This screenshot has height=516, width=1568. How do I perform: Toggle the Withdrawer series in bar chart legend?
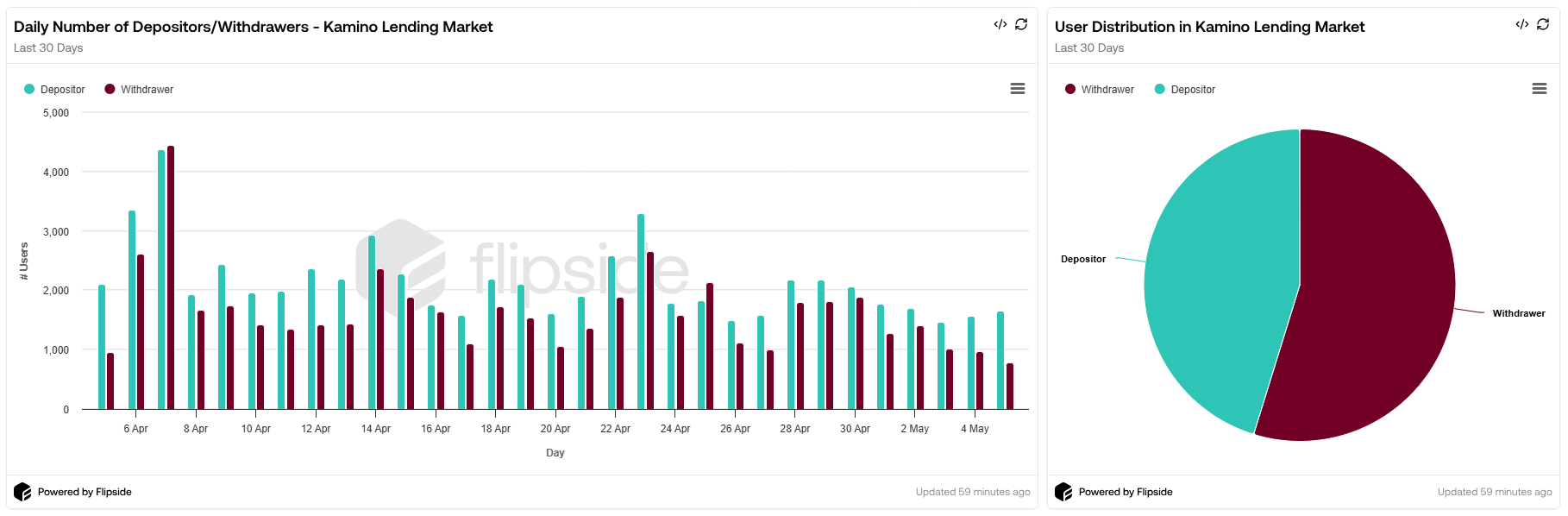coord(147,90)
